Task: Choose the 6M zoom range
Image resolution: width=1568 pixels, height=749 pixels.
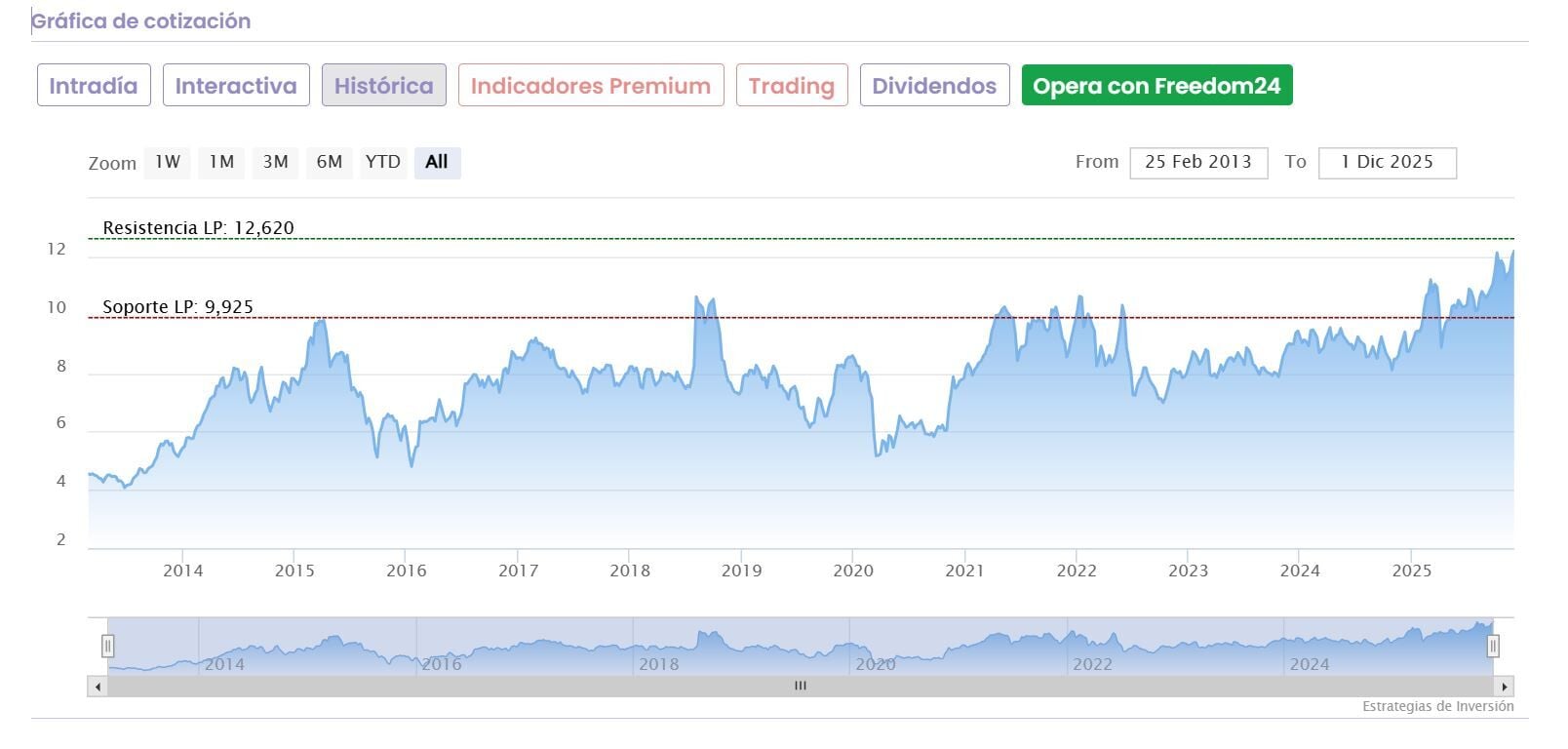Action: [x=330, y=162]
